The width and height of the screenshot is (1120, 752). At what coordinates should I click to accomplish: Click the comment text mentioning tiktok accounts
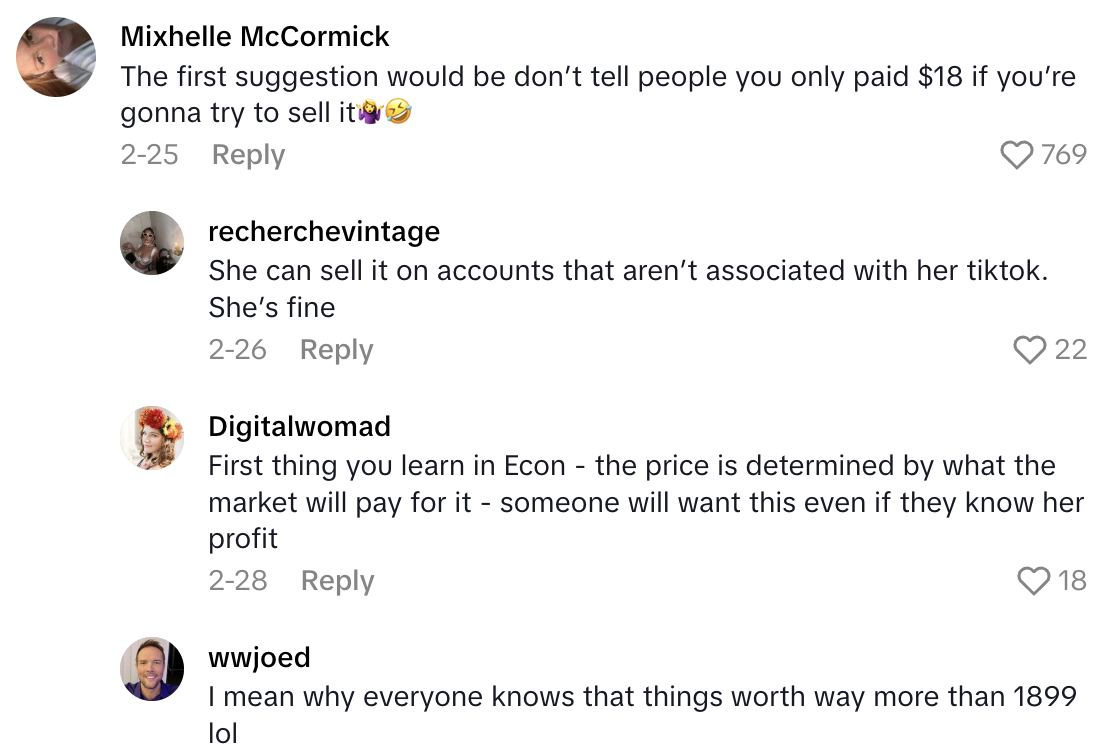point(627,289)
